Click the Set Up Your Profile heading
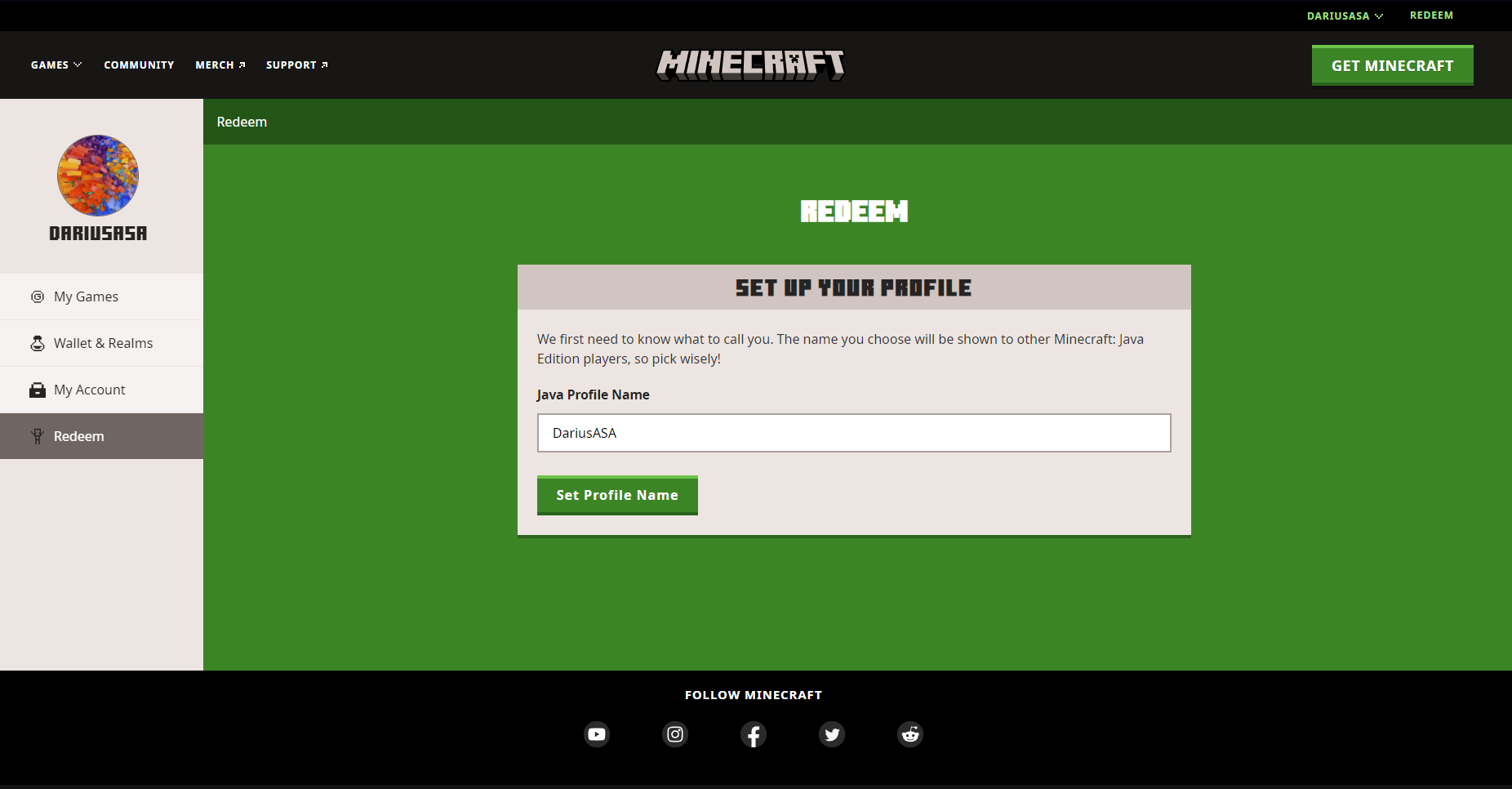This screenshot has width=1512, height=789. pyautogui.click(x=854, y=288)
